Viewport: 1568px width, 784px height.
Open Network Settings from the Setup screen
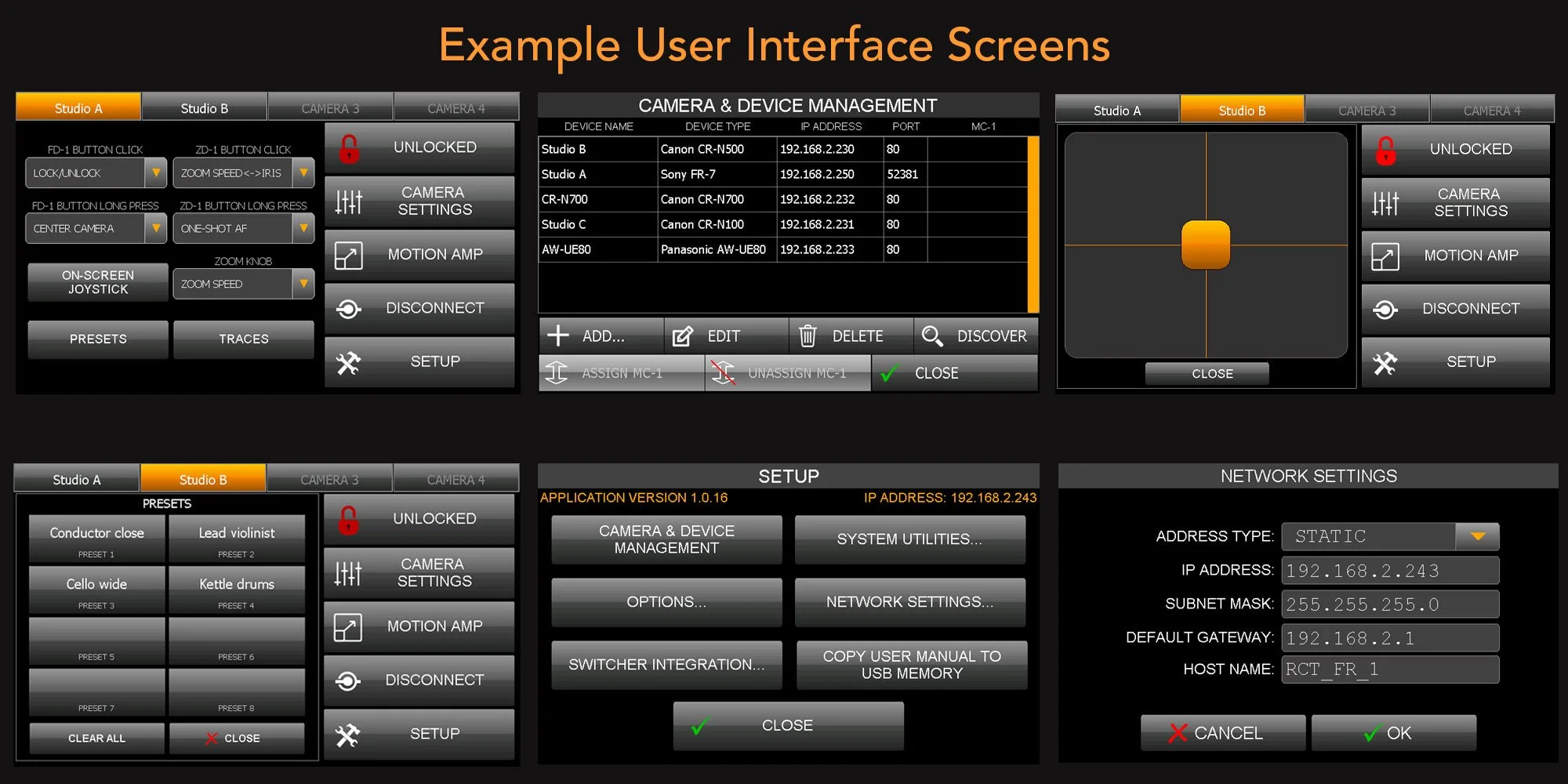pyautogui.click(x=909, y=601)
